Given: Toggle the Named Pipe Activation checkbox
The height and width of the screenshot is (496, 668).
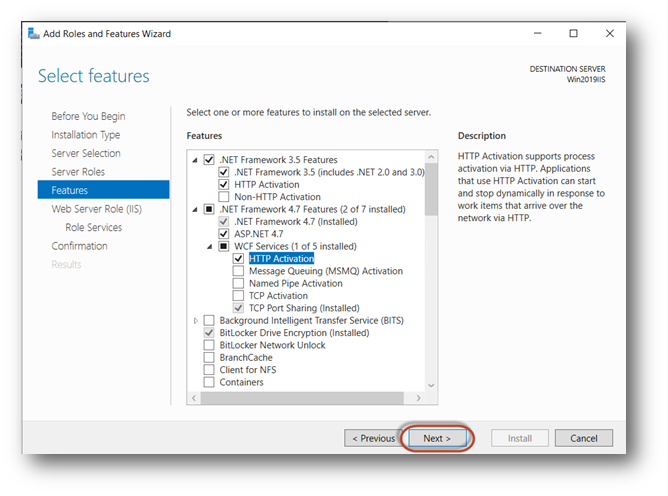Looking at the screenshot, I should 238,283.
